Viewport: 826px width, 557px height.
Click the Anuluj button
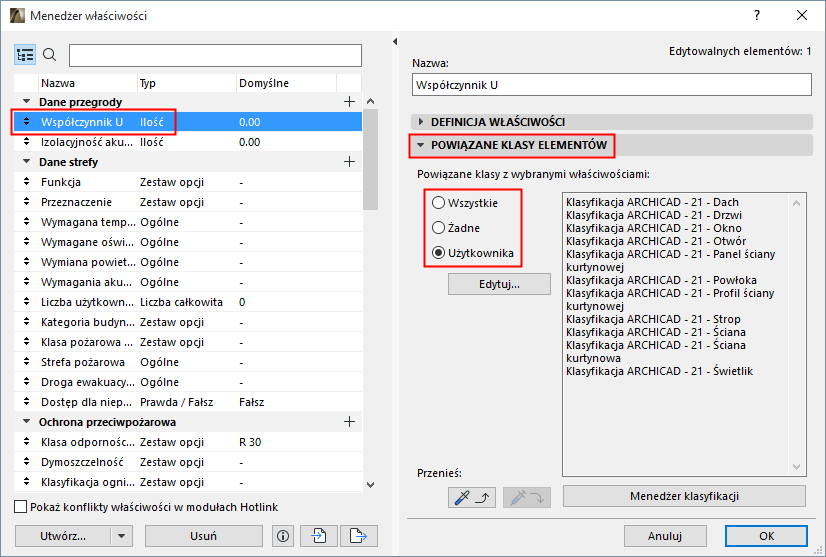click(x=665, y=536)
